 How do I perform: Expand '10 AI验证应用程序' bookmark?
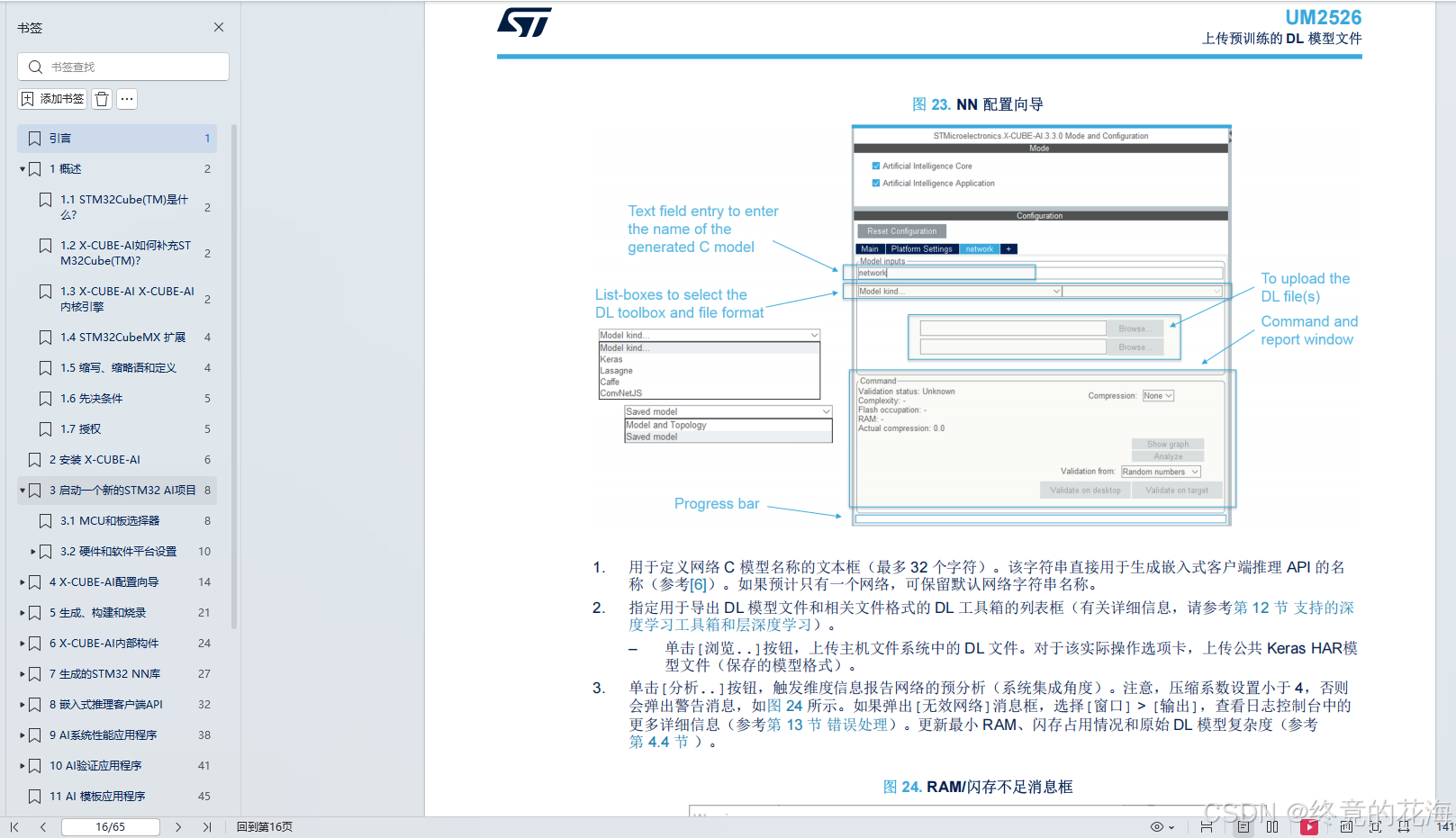coord(23,766)
